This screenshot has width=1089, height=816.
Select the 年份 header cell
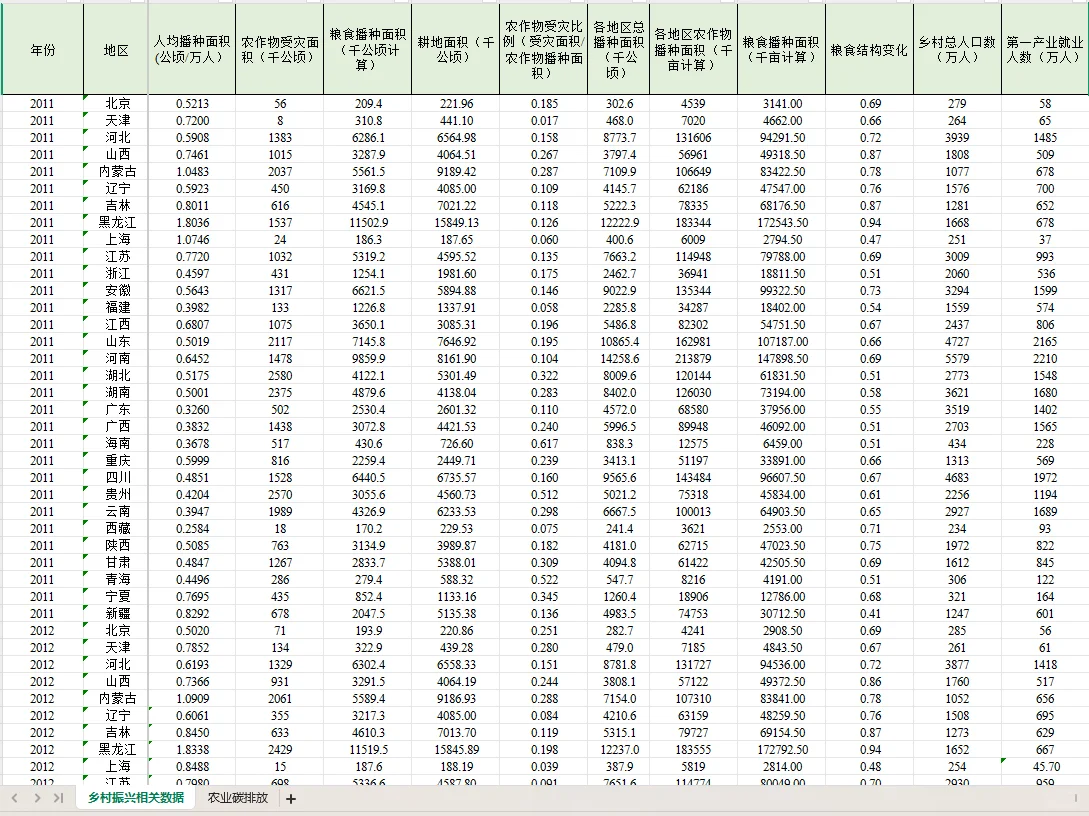(41, 48)
